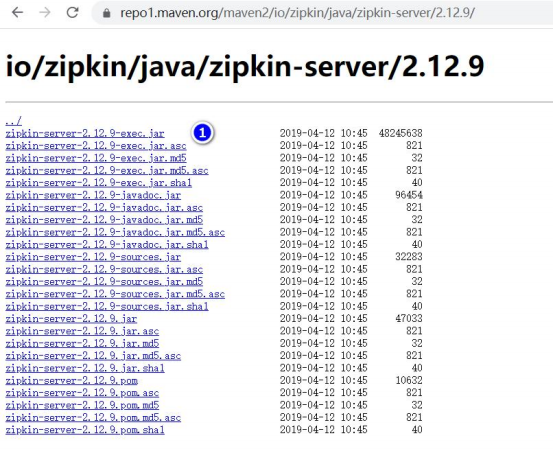Open zipkin-server-2.12.9-sources.jar.sha1 link
553x451 pixels.
(107, 306)
